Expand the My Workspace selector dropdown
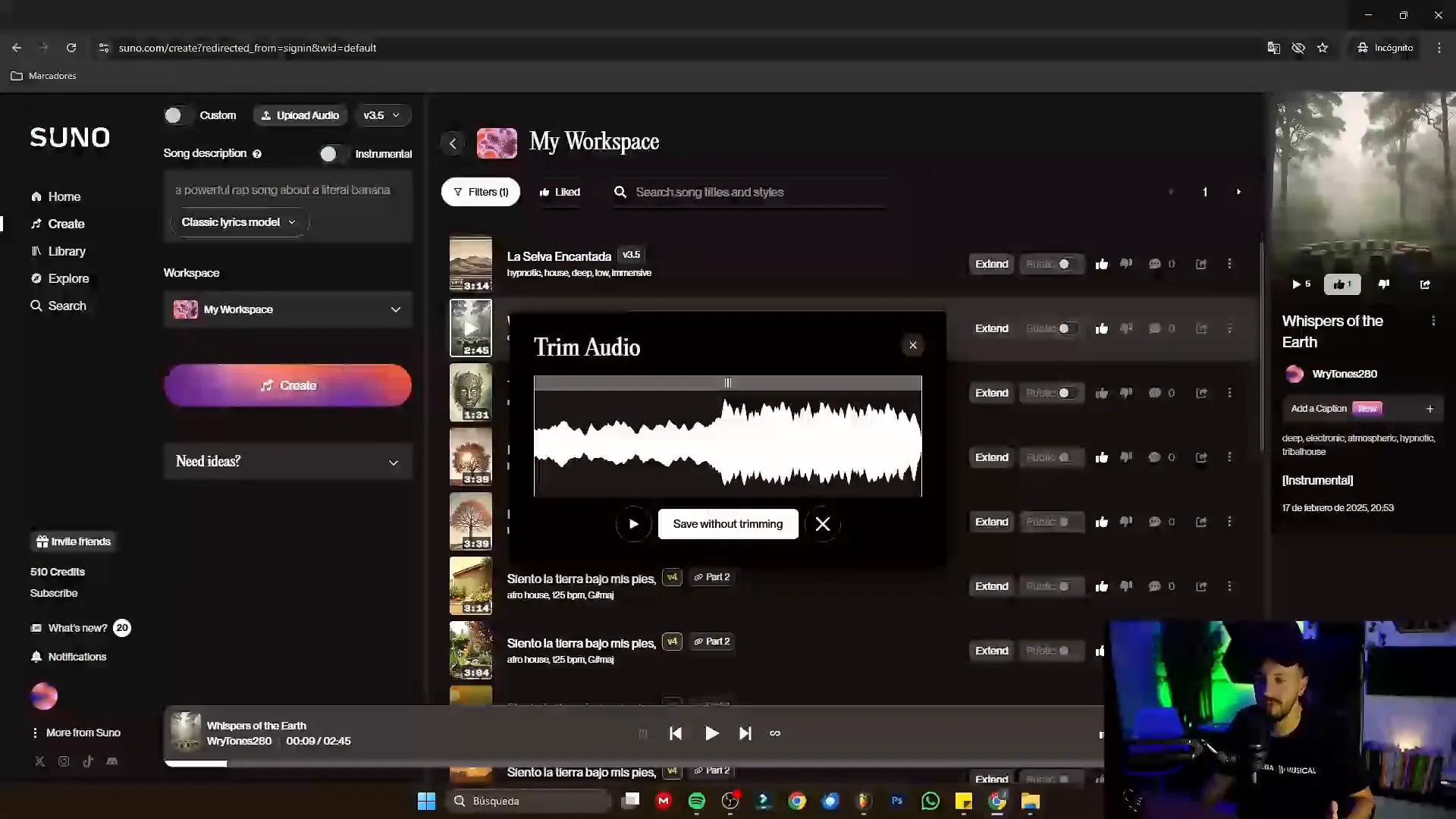The height and width of the screenshot is (819, 1456). pyautogui.click(x=288, y=309)
